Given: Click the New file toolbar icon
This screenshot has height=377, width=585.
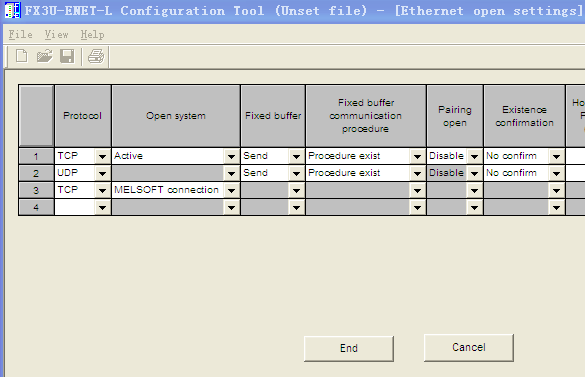Looking at the screenshot, I should click(x=22, y=56).
